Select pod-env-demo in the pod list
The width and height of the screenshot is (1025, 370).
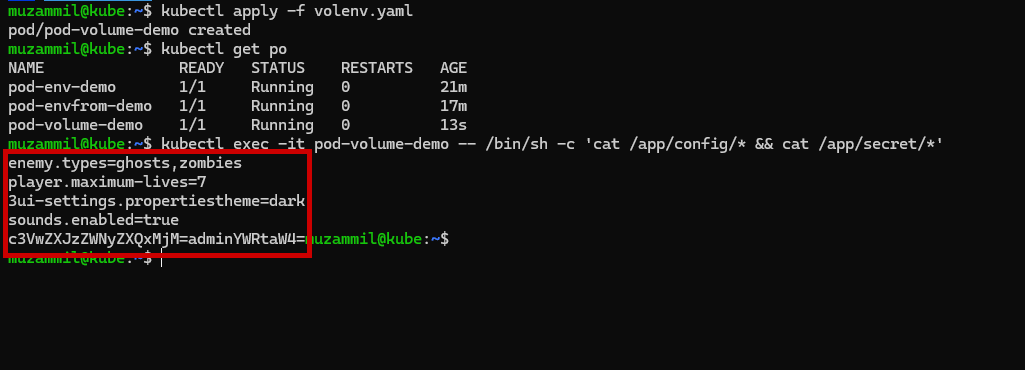(62, 87)
